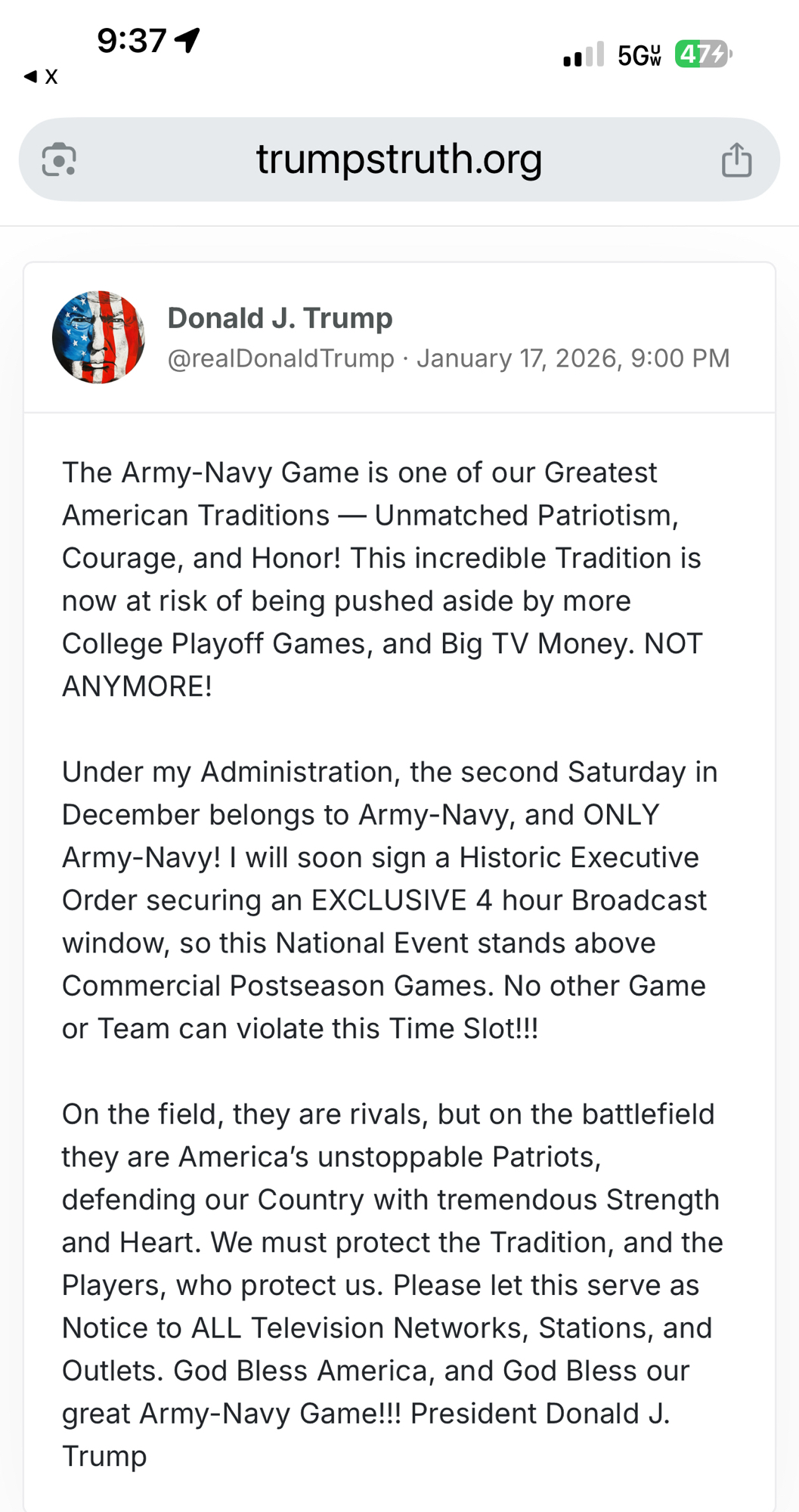Open the Donald J. Trump profile name

coord(280,318)
